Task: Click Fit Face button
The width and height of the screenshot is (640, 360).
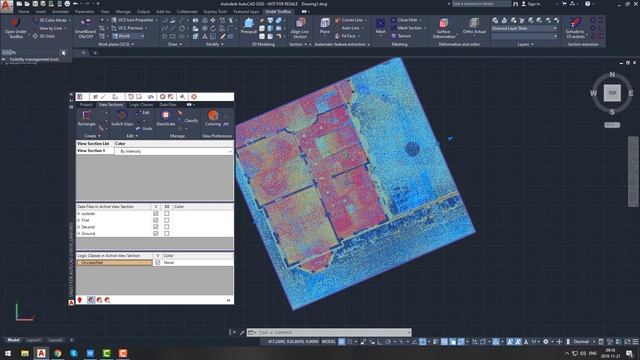Action: pos(346,36)
